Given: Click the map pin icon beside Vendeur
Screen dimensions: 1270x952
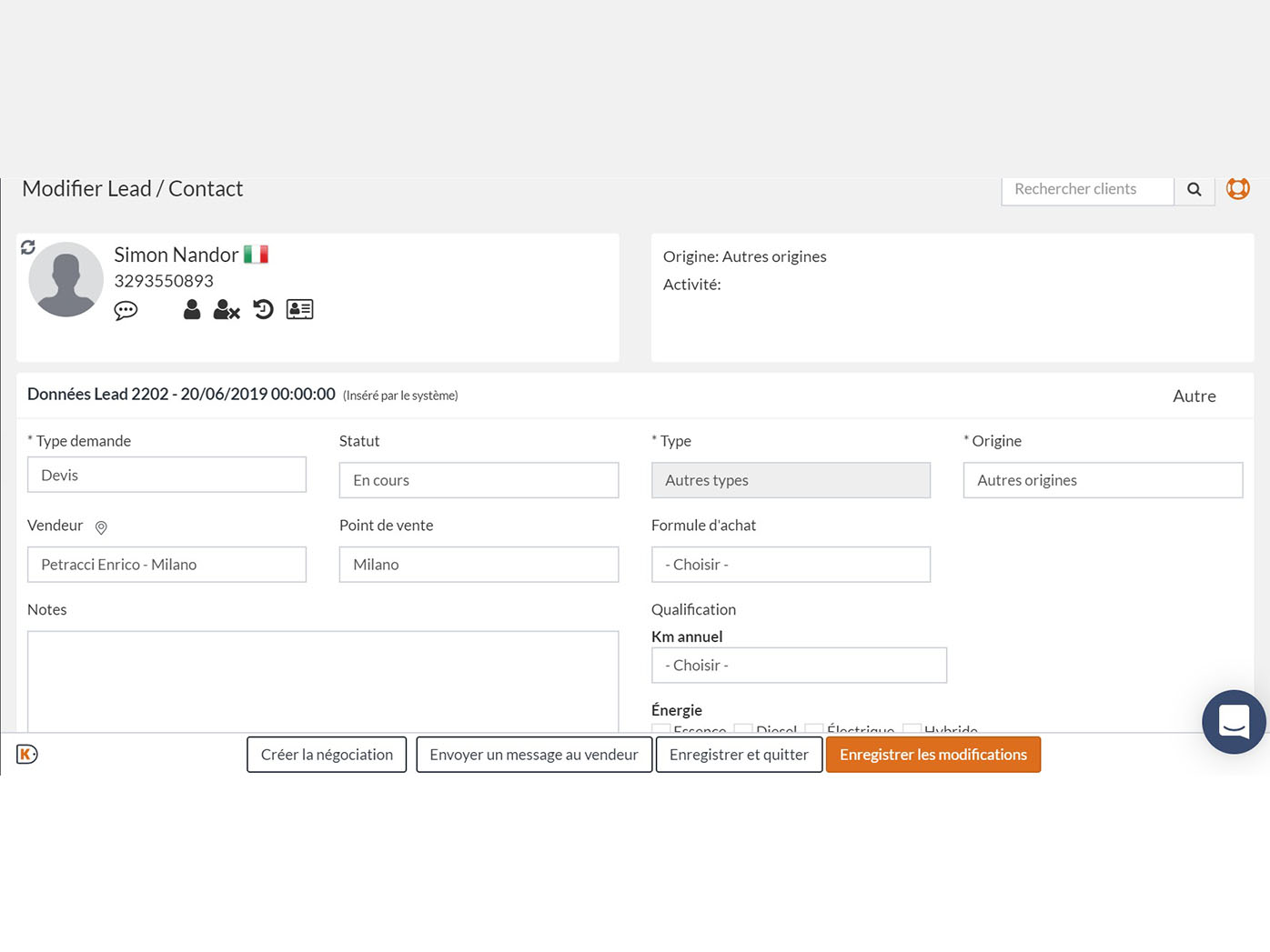Looking at the screenshot, I should (x=101, y=527).
